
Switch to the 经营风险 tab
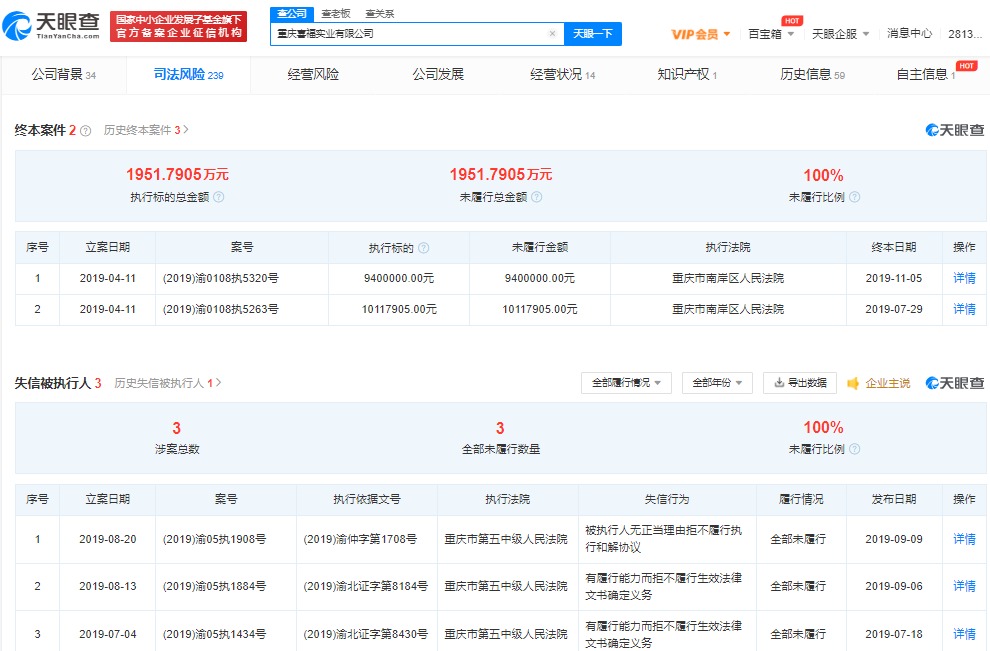click(313, 75)
